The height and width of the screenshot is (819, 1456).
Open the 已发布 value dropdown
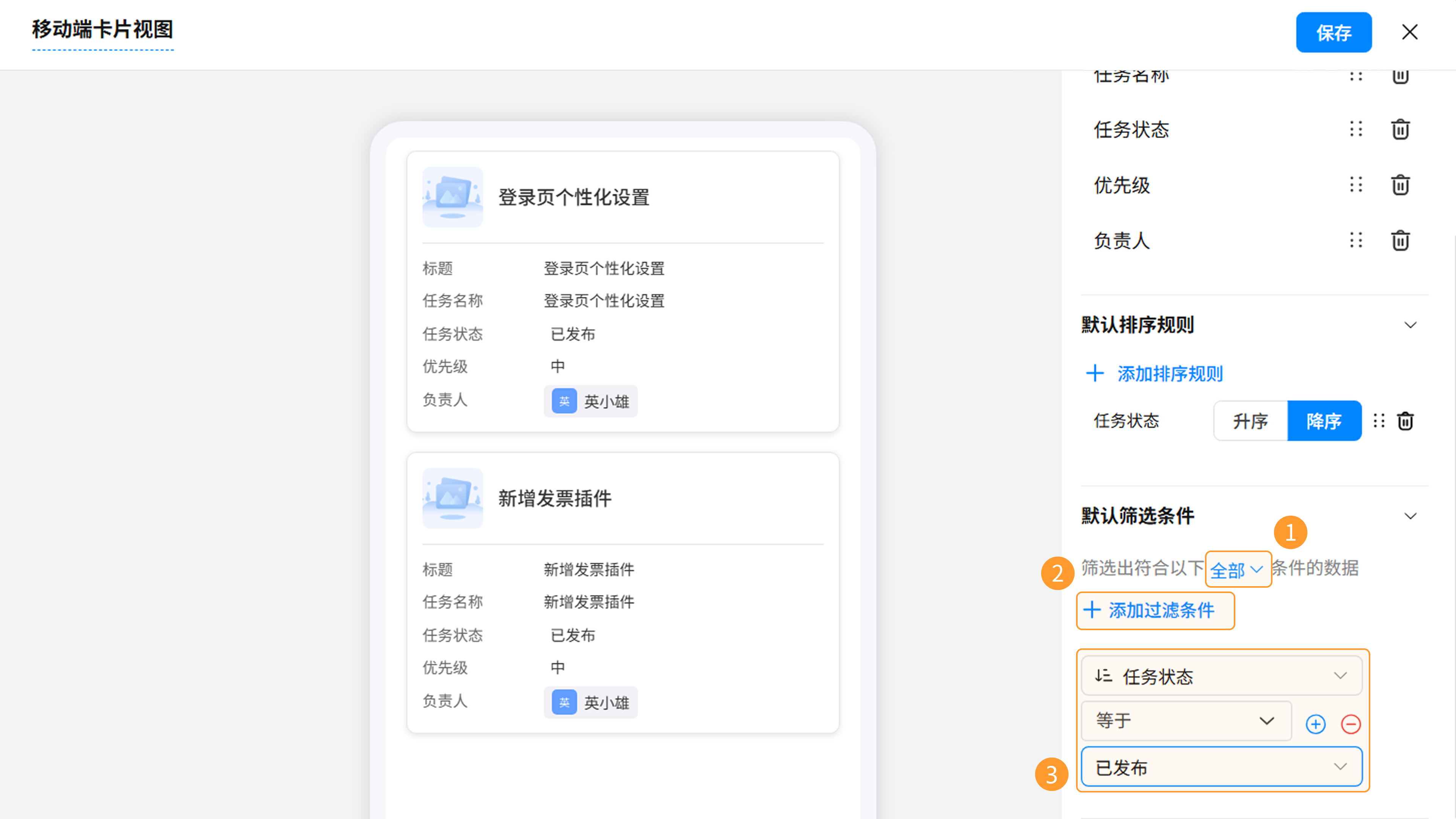pyautogui.click(x=1221, y=767)
